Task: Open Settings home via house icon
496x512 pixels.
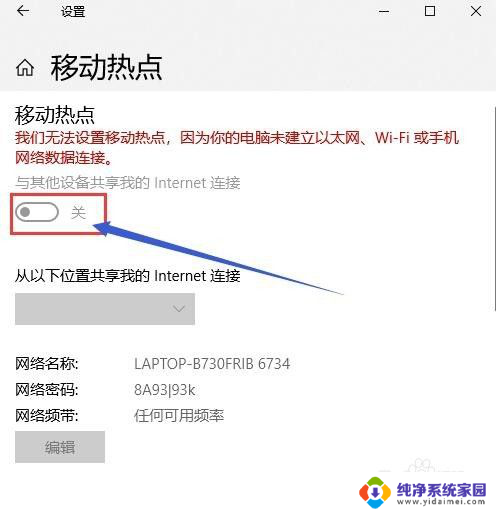Action: (25, 68)
